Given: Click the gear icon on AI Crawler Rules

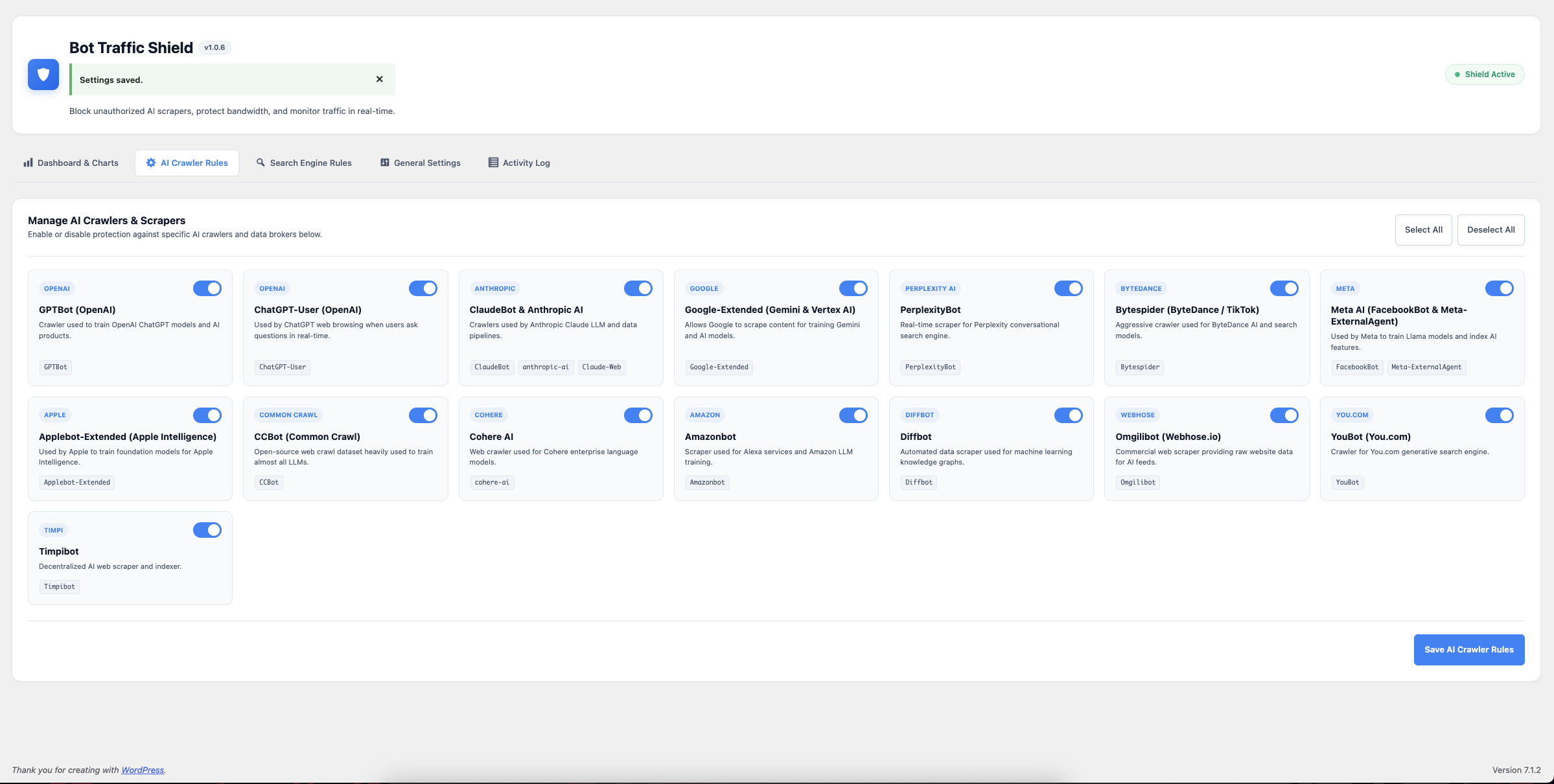Looking at the screenshot, I should pyautogui.click(x=151, y=163).
